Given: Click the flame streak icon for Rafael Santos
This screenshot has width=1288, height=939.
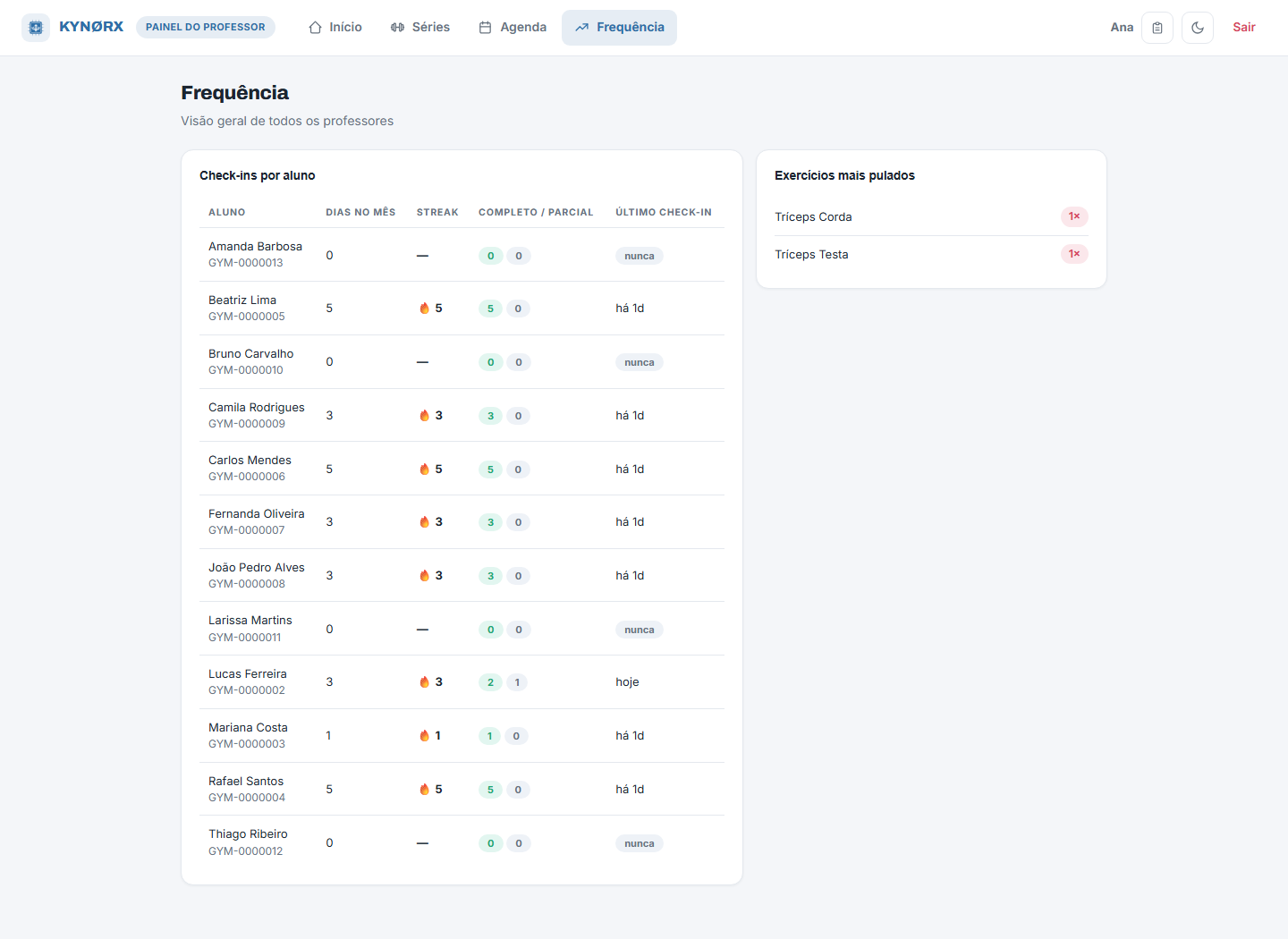Looking at the screenshot, I should coord(425,790).
